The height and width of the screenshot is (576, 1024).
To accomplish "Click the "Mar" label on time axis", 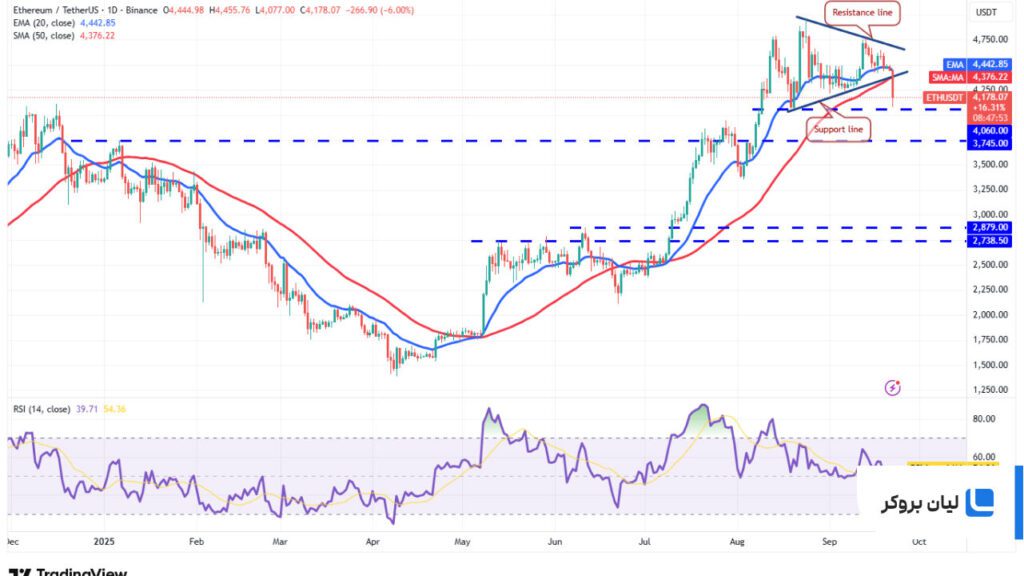I will pos(280,542).
